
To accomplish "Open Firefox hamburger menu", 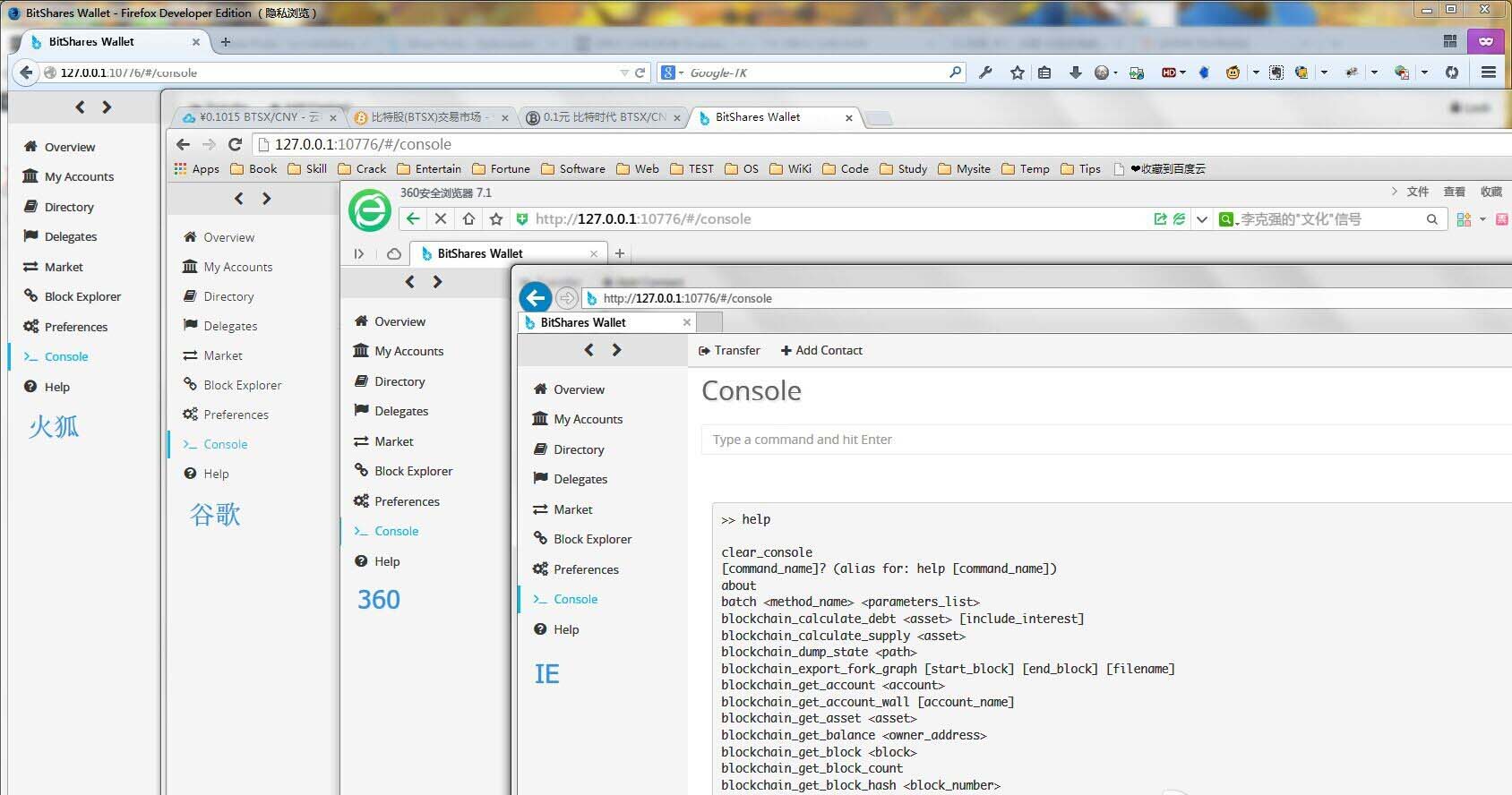I will point(1488,73).
